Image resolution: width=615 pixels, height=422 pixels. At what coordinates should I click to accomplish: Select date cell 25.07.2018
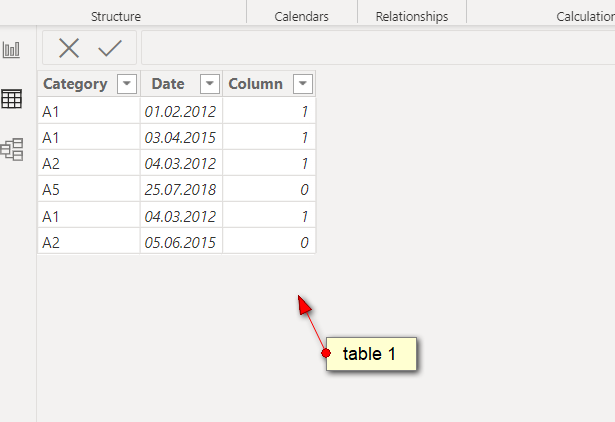click(x=181, y=189)
